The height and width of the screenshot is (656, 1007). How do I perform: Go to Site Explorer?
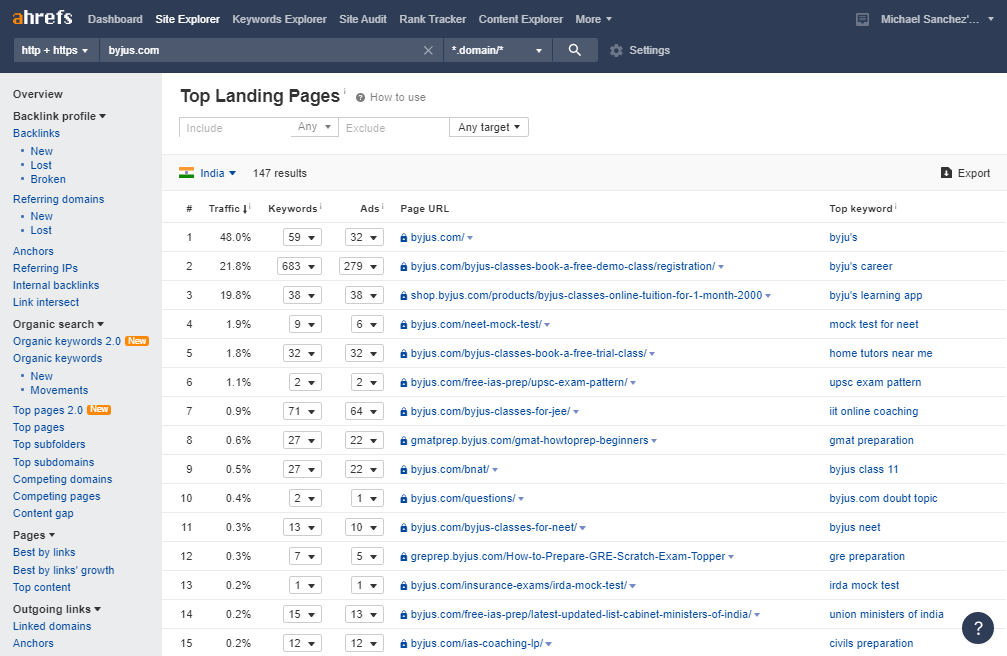pyautogui.click(x=188, y=19)
